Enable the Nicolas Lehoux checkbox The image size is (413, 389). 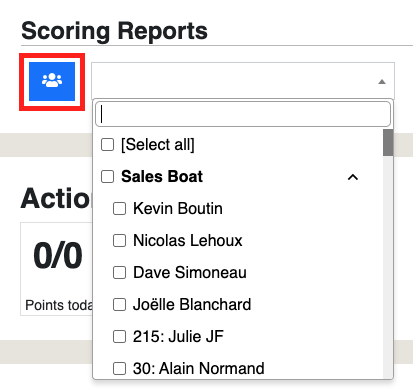119,241
